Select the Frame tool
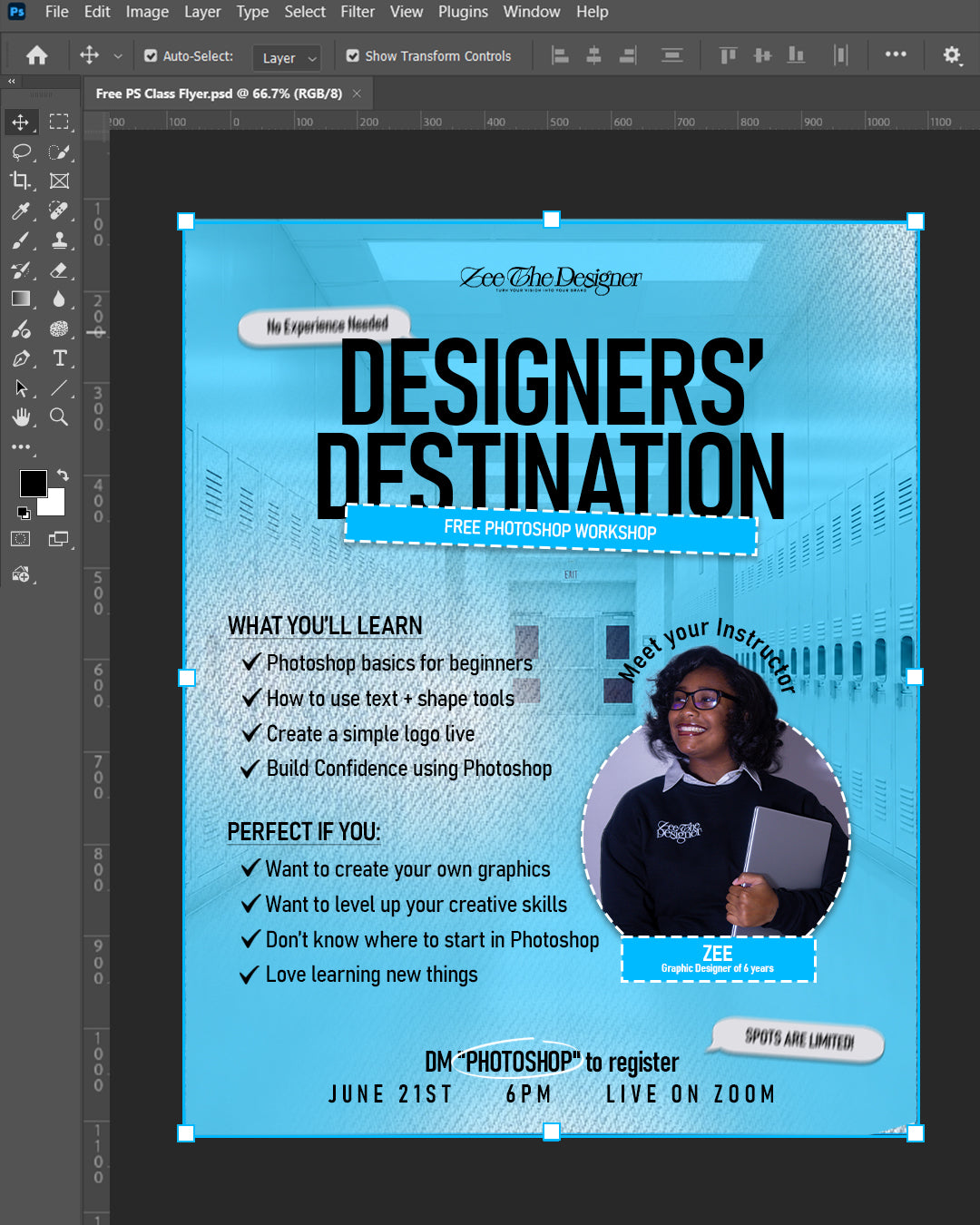The image size is (980, 1225). click(59, 181)
